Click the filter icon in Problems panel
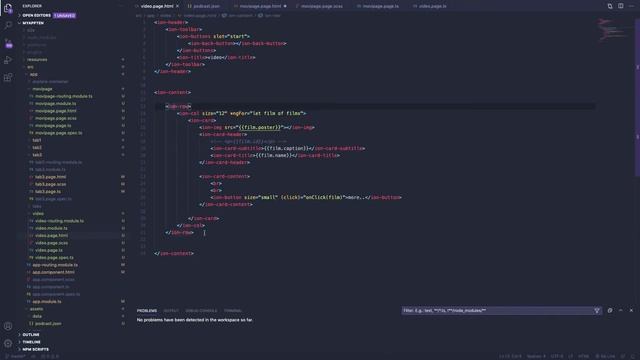Viewport: 640px width, 360px height. [x=597, y=311]
